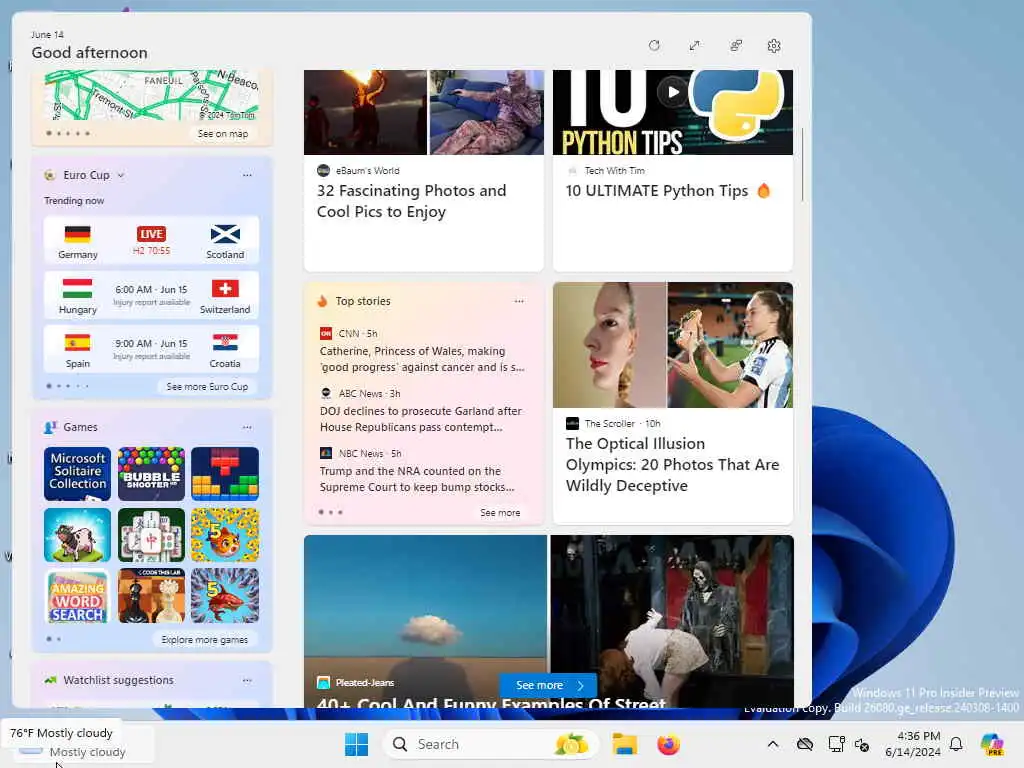Launch the red fish game tile
1024x768 pixels.
pyautogui.click(x=225, y=596)
